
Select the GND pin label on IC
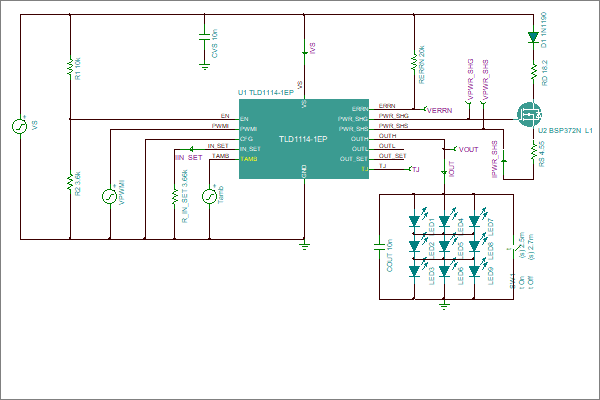(x=304, y=171)
